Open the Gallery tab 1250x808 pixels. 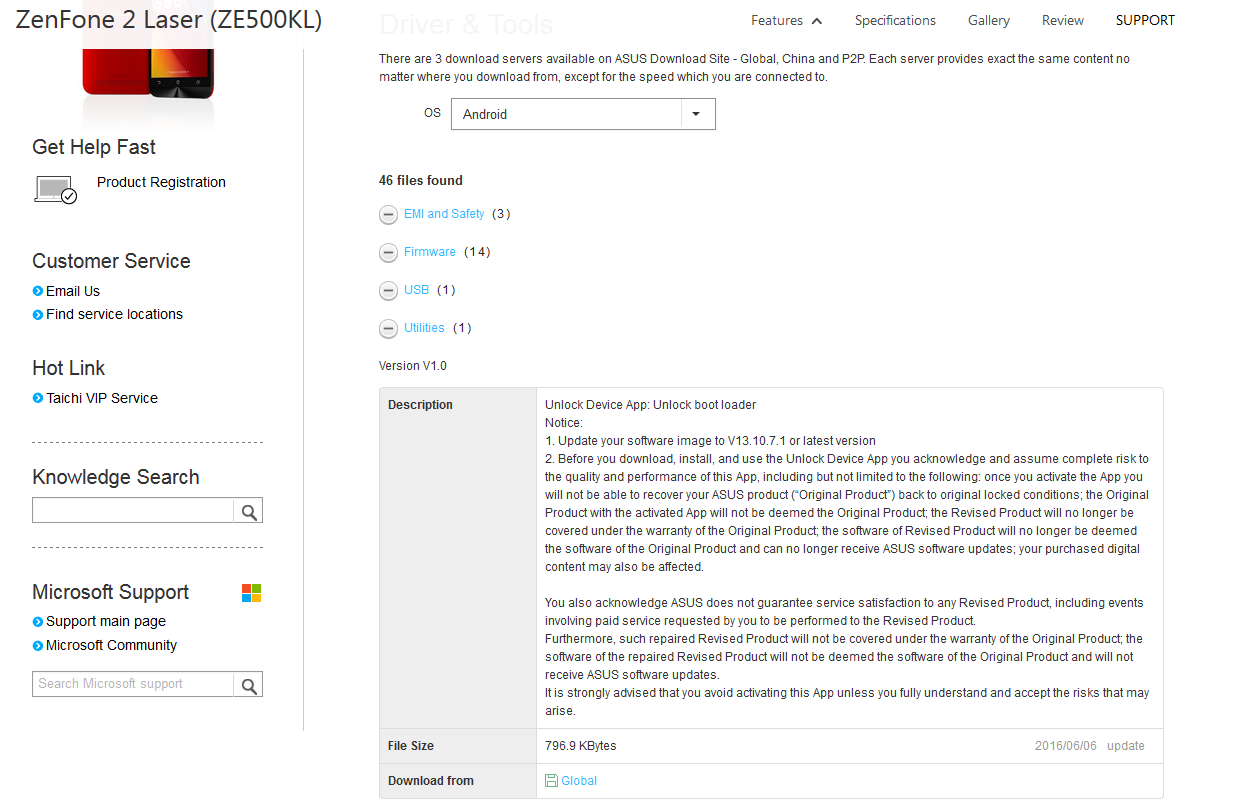pos(989,20)
